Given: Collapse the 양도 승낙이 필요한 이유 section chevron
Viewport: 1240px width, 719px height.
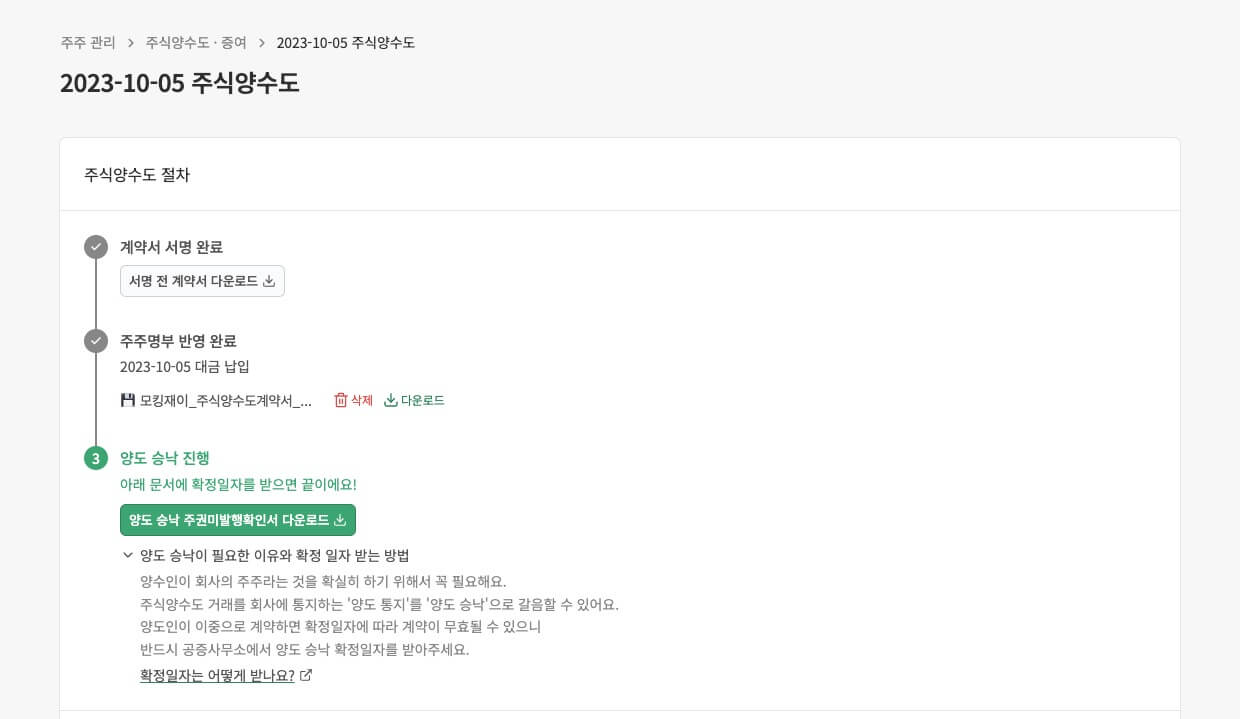Looking at the screenshot, I should [x=128, y=555].
